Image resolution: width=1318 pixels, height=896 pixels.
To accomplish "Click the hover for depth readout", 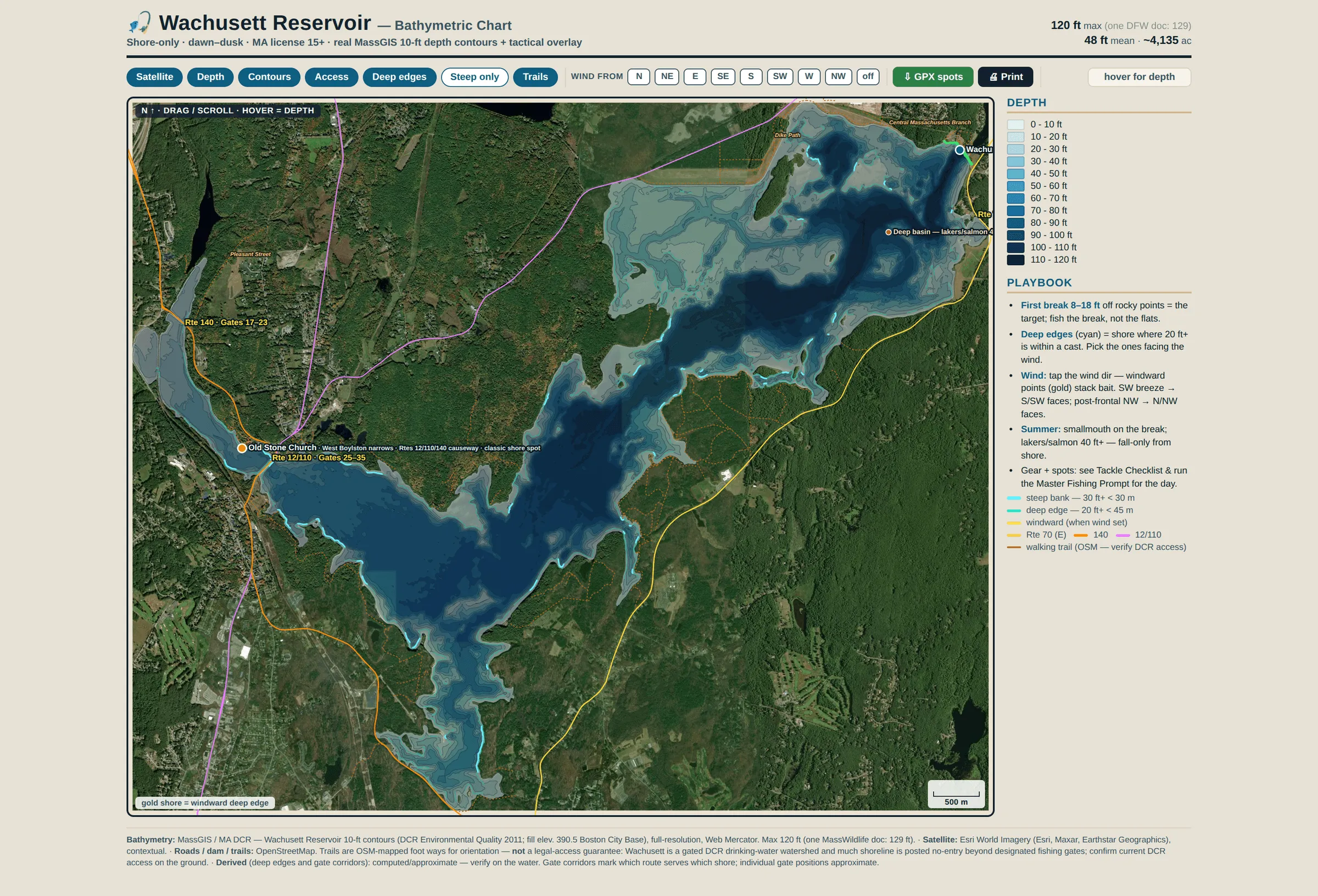I will coord(1139,77).
